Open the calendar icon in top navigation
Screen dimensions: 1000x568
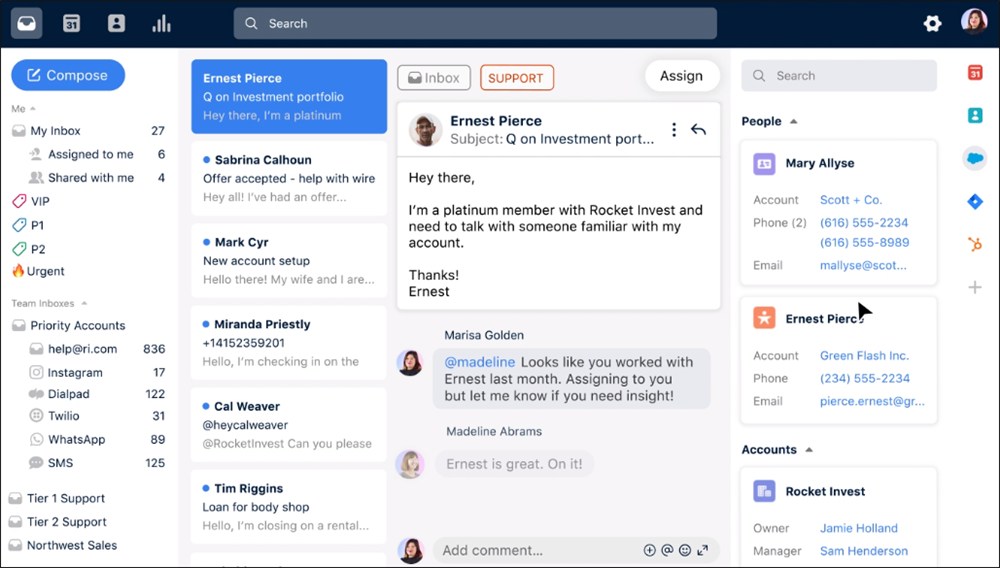pyautogui.click(x=71, y=24)
